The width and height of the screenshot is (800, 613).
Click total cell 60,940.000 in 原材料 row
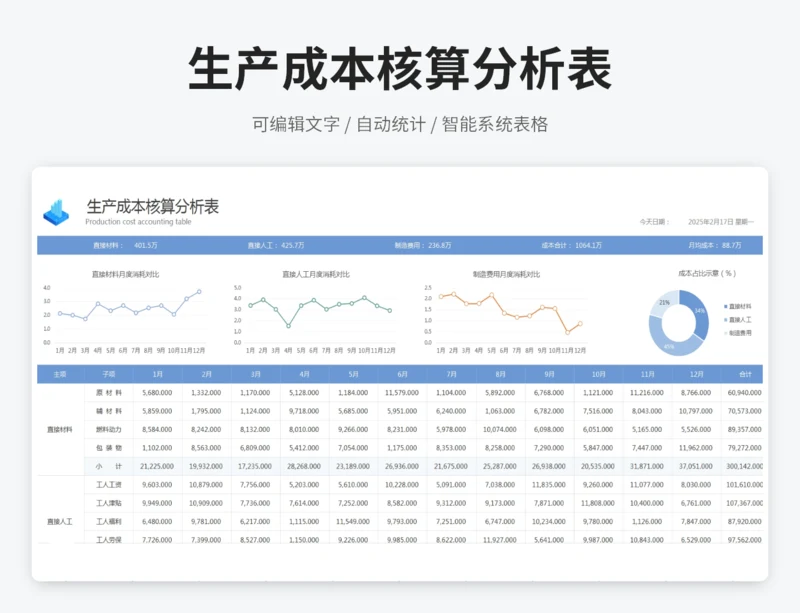744,393
